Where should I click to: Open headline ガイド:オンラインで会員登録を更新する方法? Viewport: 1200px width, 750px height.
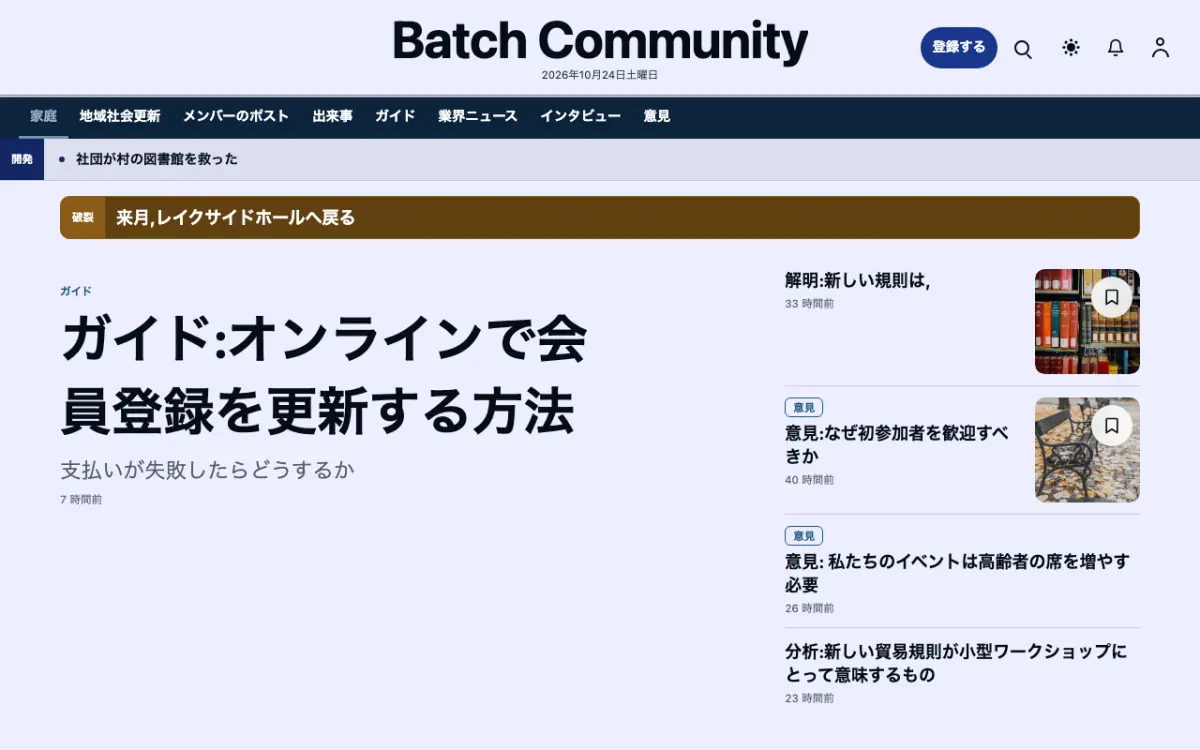(x=323, y=375)
